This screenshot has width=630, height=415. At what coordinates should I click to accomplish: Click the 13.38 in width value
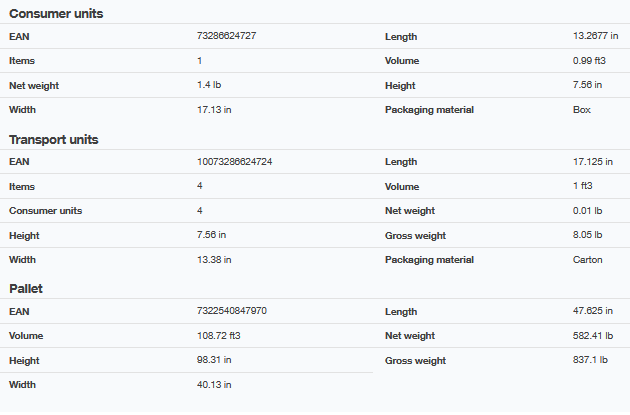tap(214, 260)
